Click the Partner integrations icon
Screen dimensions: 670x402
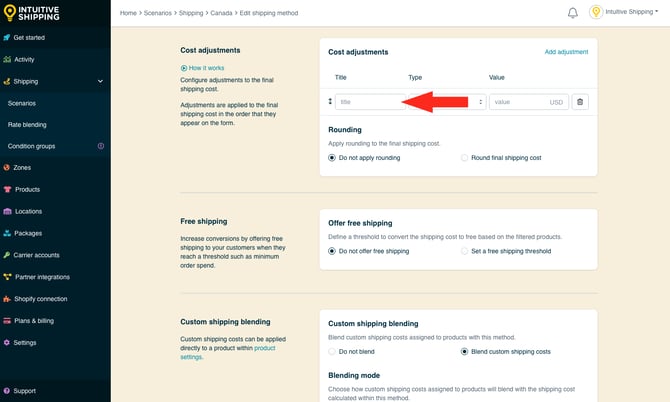(7, 277)
